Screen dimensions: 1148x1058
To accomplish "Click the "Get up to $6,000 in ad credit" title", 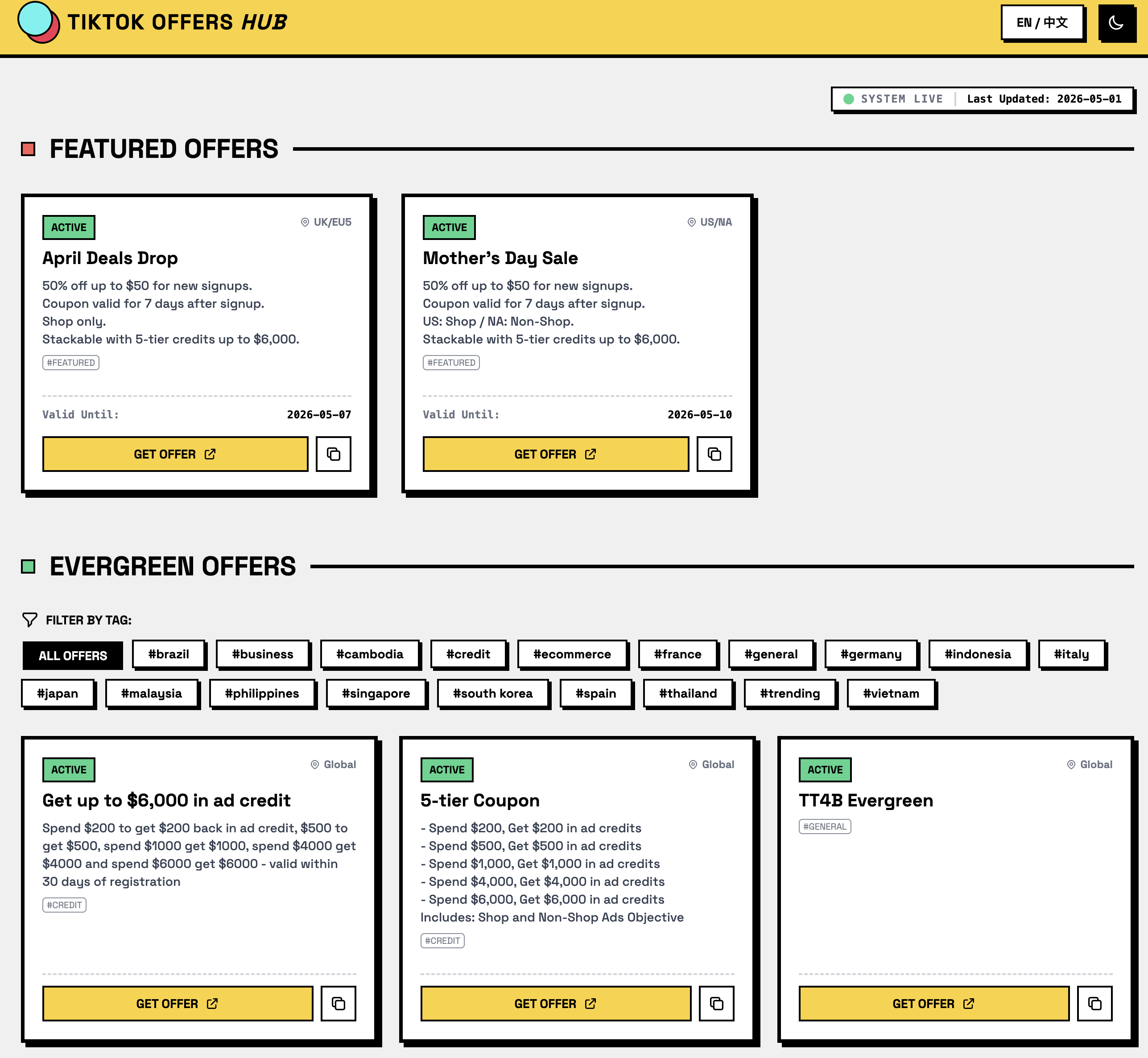I will pos(167,800).
